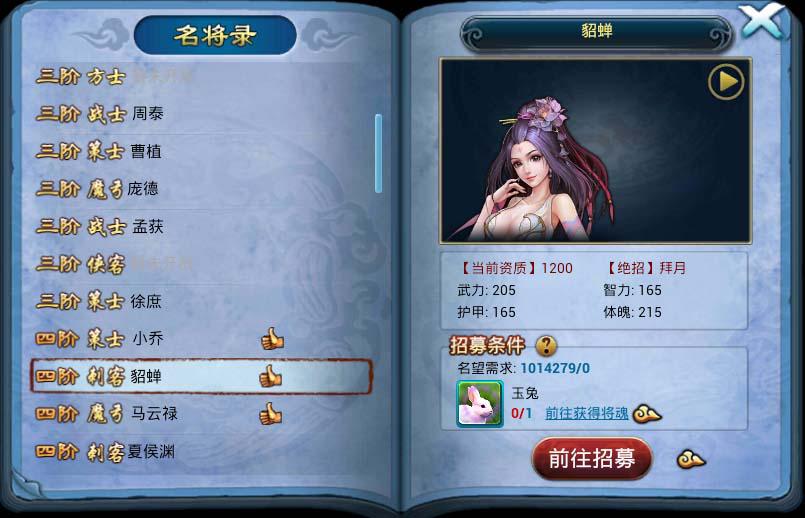Play the 貂蝉 skill preview video
The image size is (805, 518).
pyautogui.click(x=726, y=82)
